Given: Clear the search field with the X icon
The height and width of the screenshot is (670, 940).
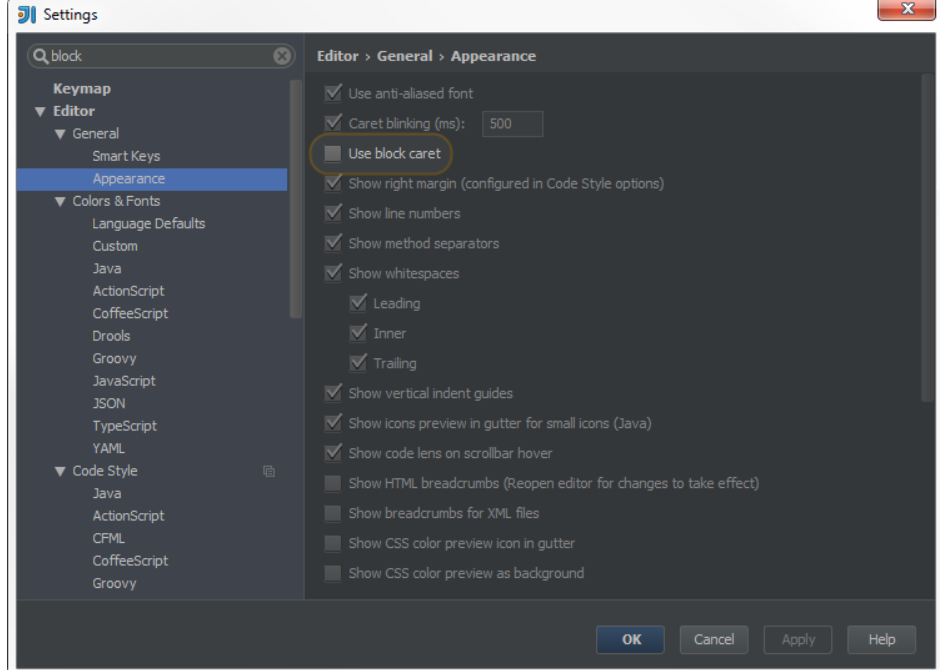Looking at the screenshot, I should (x=282, y=57).
